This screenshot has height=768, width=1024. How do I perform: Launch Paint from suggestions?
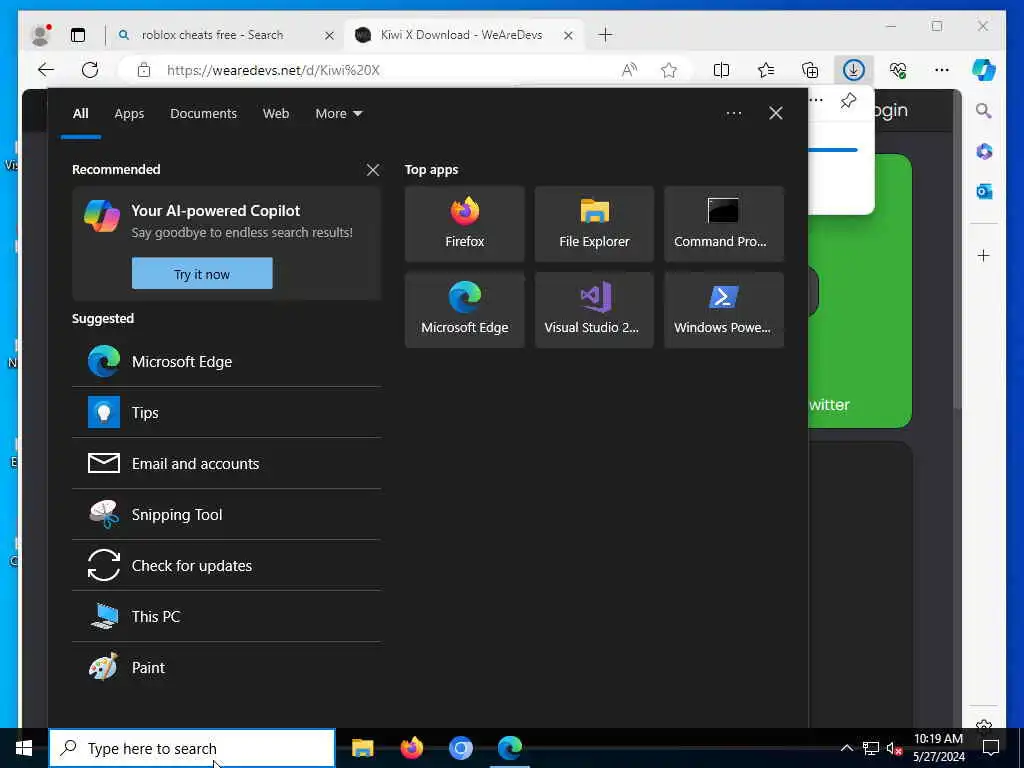226,667
